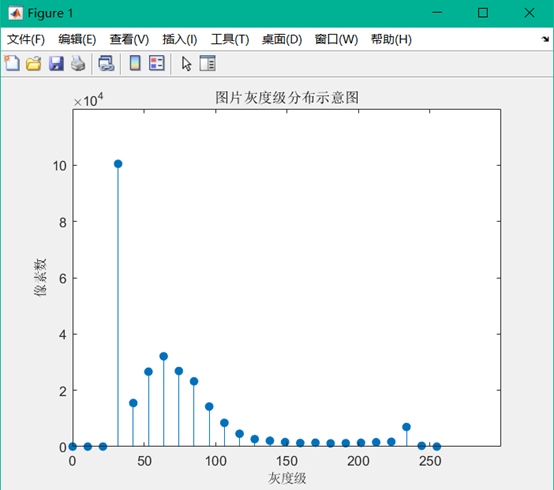Click the Print Figure printer icon
Image resolution: width=554 pixels, height=490 pixels.
78,64
